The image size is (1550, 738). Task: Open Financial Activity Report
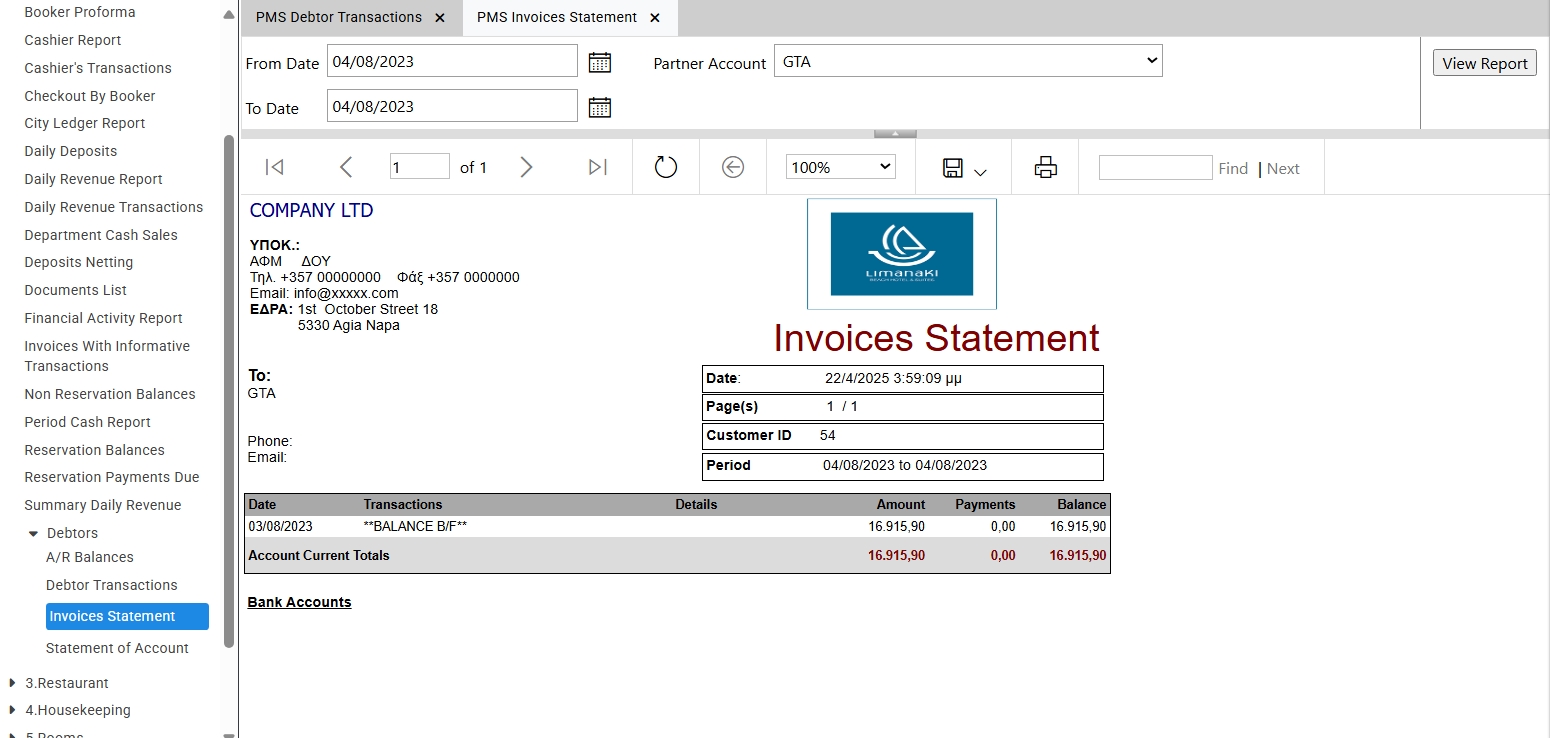pos(104,318)
